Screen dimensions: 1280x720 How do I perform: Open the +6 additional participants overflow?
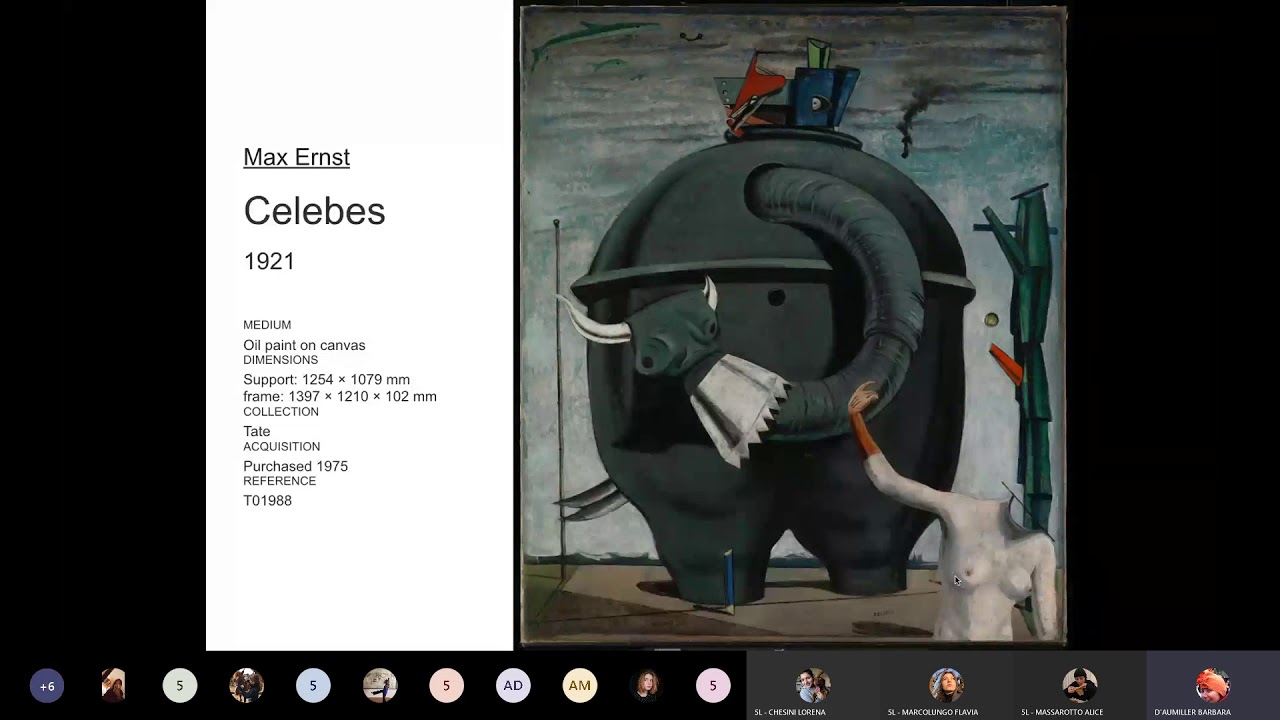coord(47,686)
